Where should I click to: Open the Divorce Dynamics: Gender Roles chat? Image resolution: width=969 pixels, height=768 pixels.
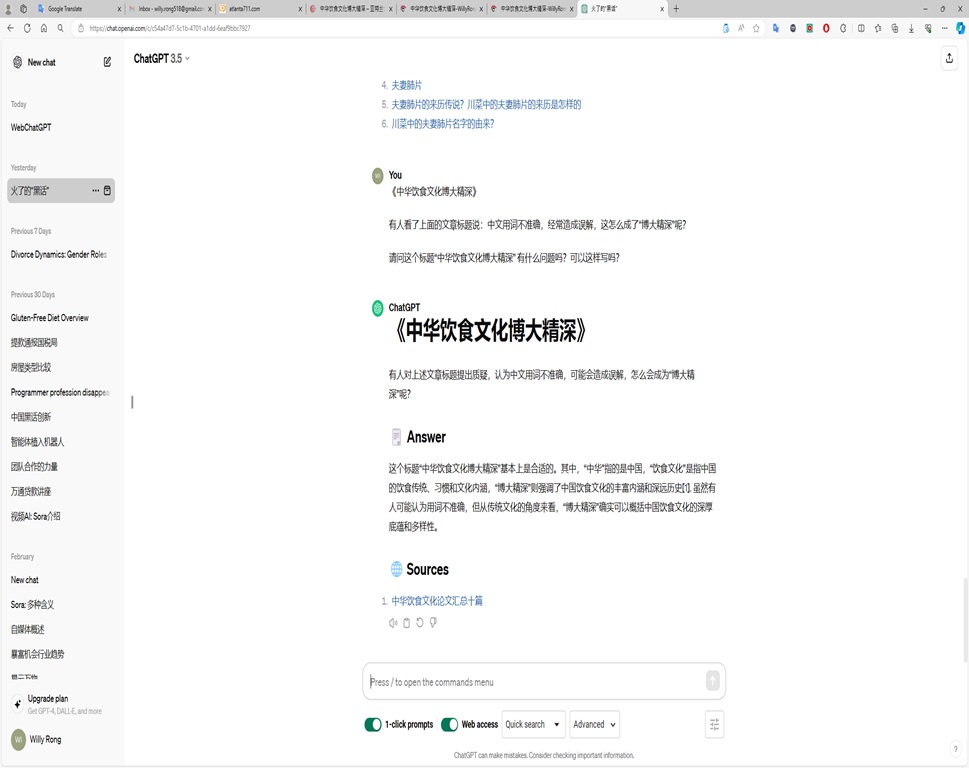pyautogui.click(x=61, y=254)
